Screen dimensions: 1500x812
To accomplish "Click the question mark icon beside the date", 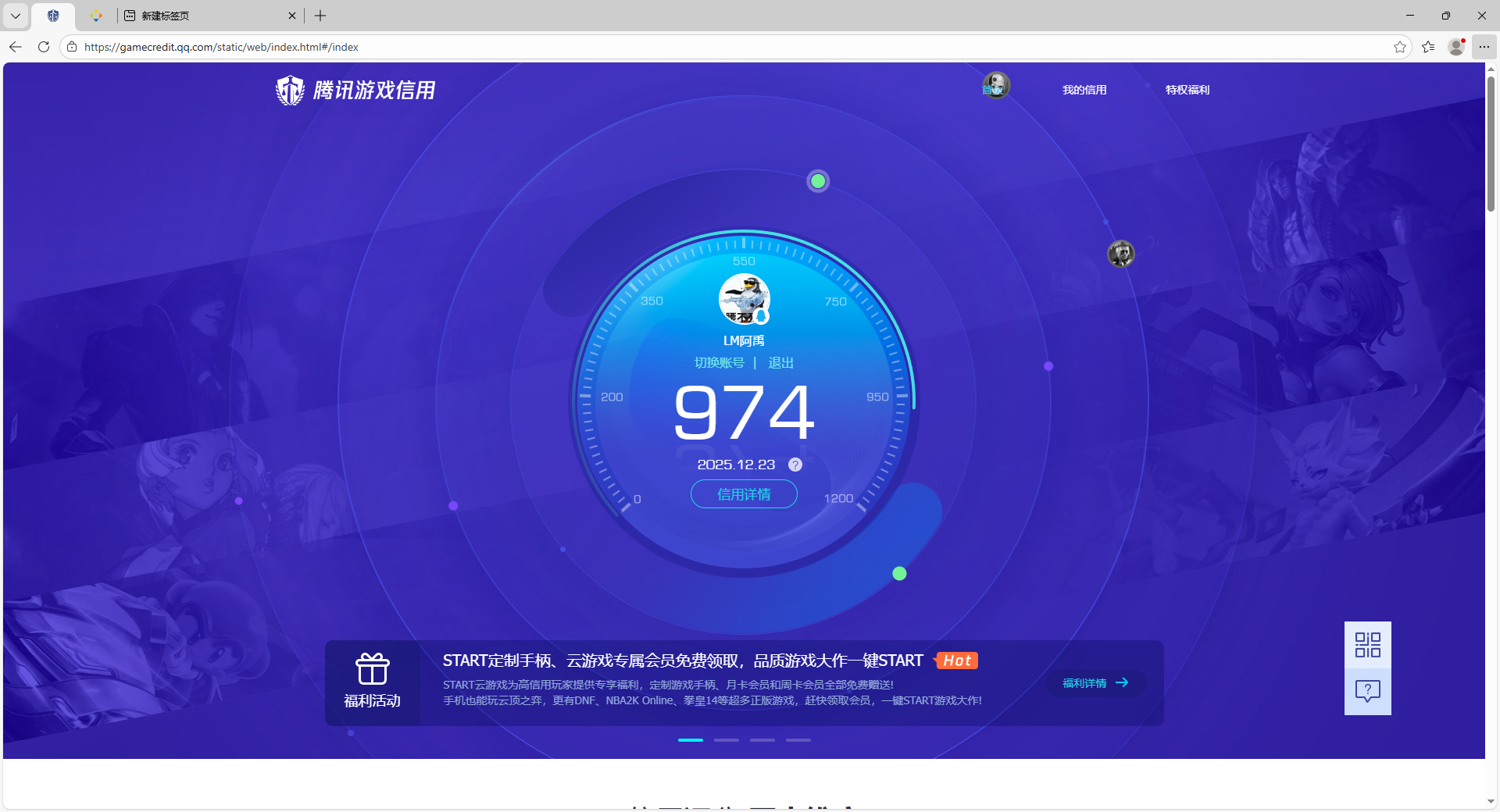I will (x=795, y=465).
